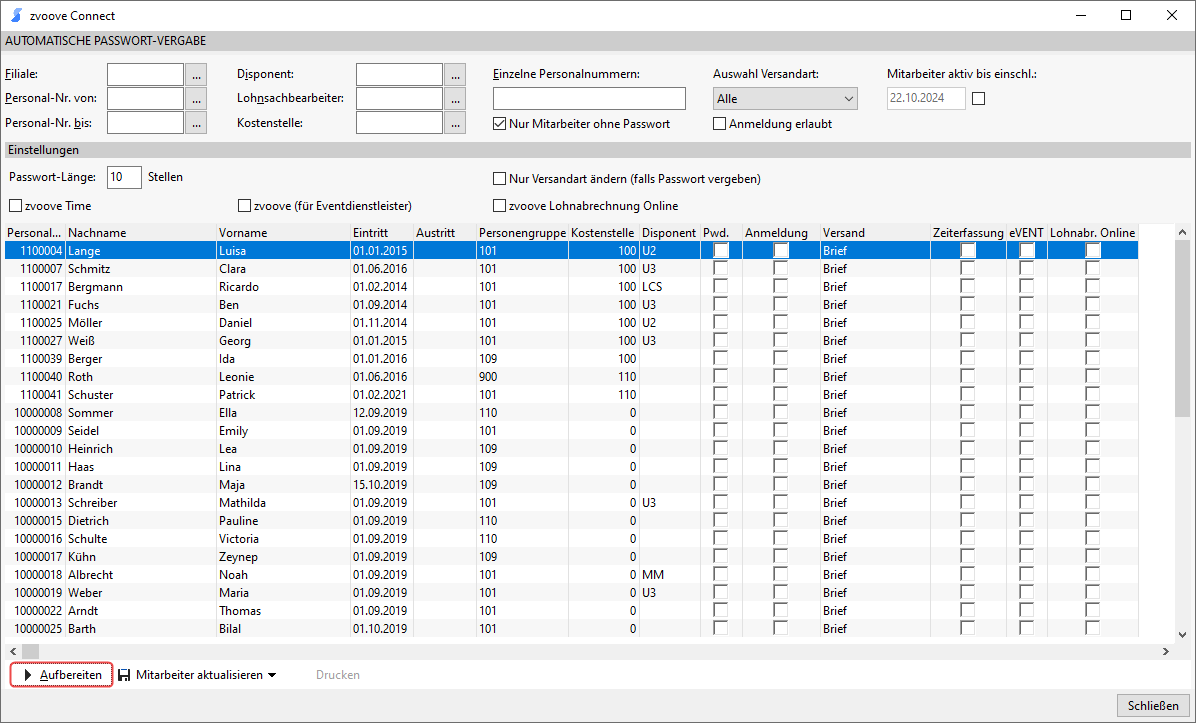The width and height of the screenshot is (1196, 723).
Task: Select row 1100039 Berger
Action: coord(571,358)
